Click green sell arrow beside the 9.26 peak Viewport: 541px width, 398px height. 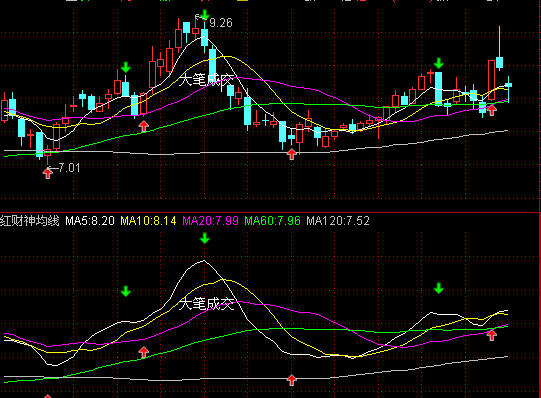(x=205, y=15)
